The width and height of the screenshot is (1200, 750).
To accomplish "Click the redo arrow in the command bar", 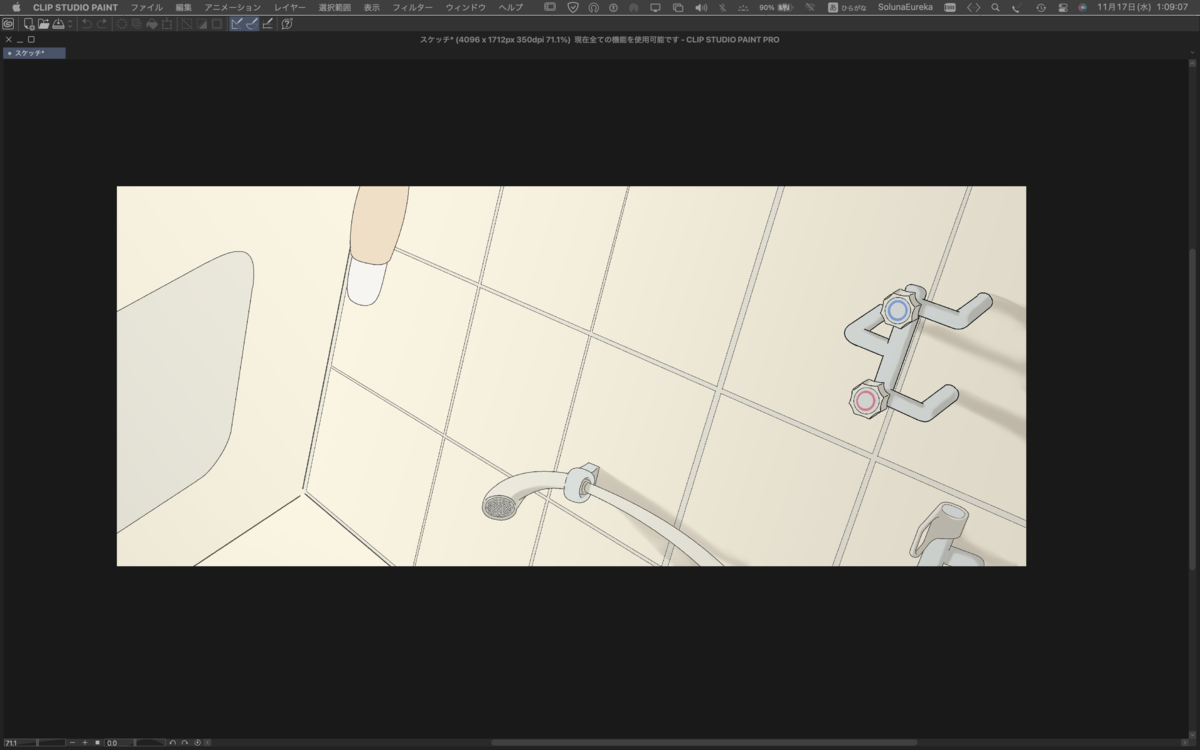I will pyautogui.click(x=102, y=24).
